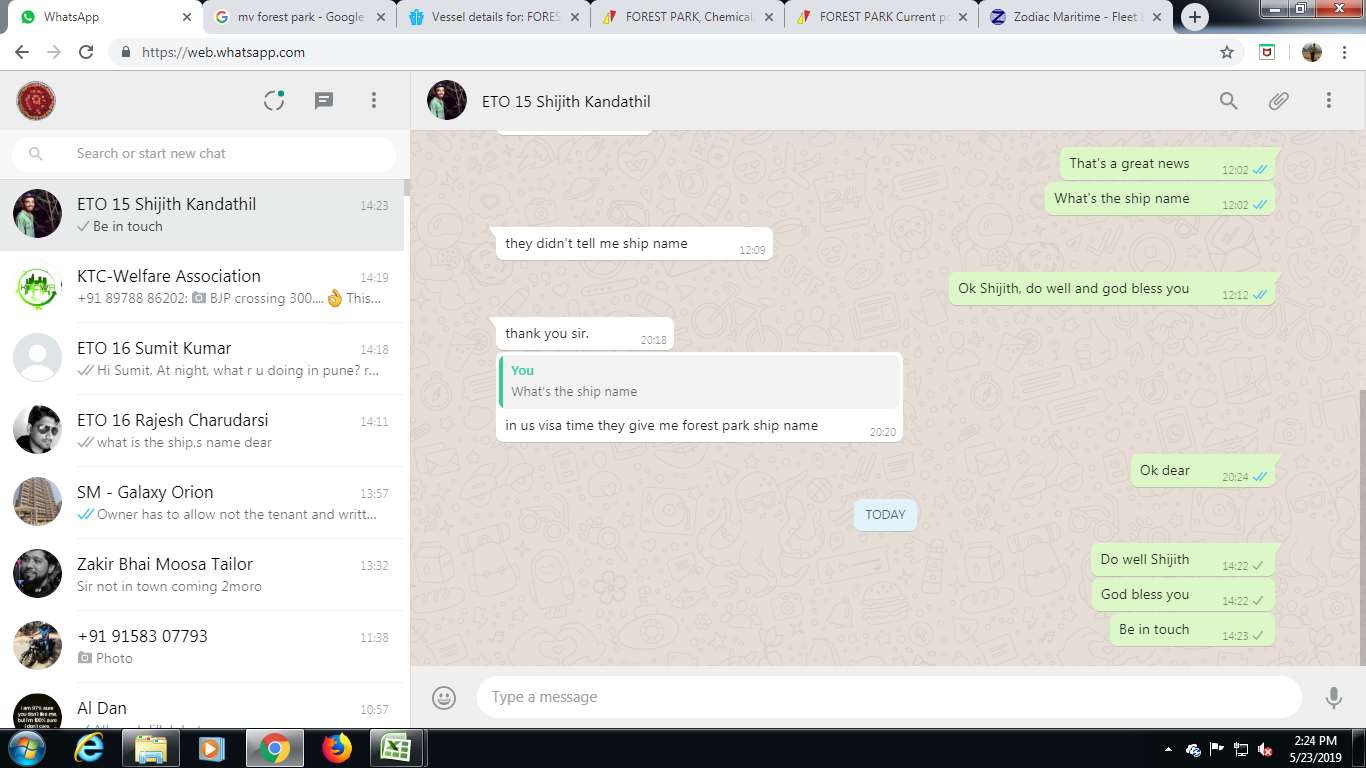
Task: Close the Vessel details tab
Action: (x=575, y=17)
